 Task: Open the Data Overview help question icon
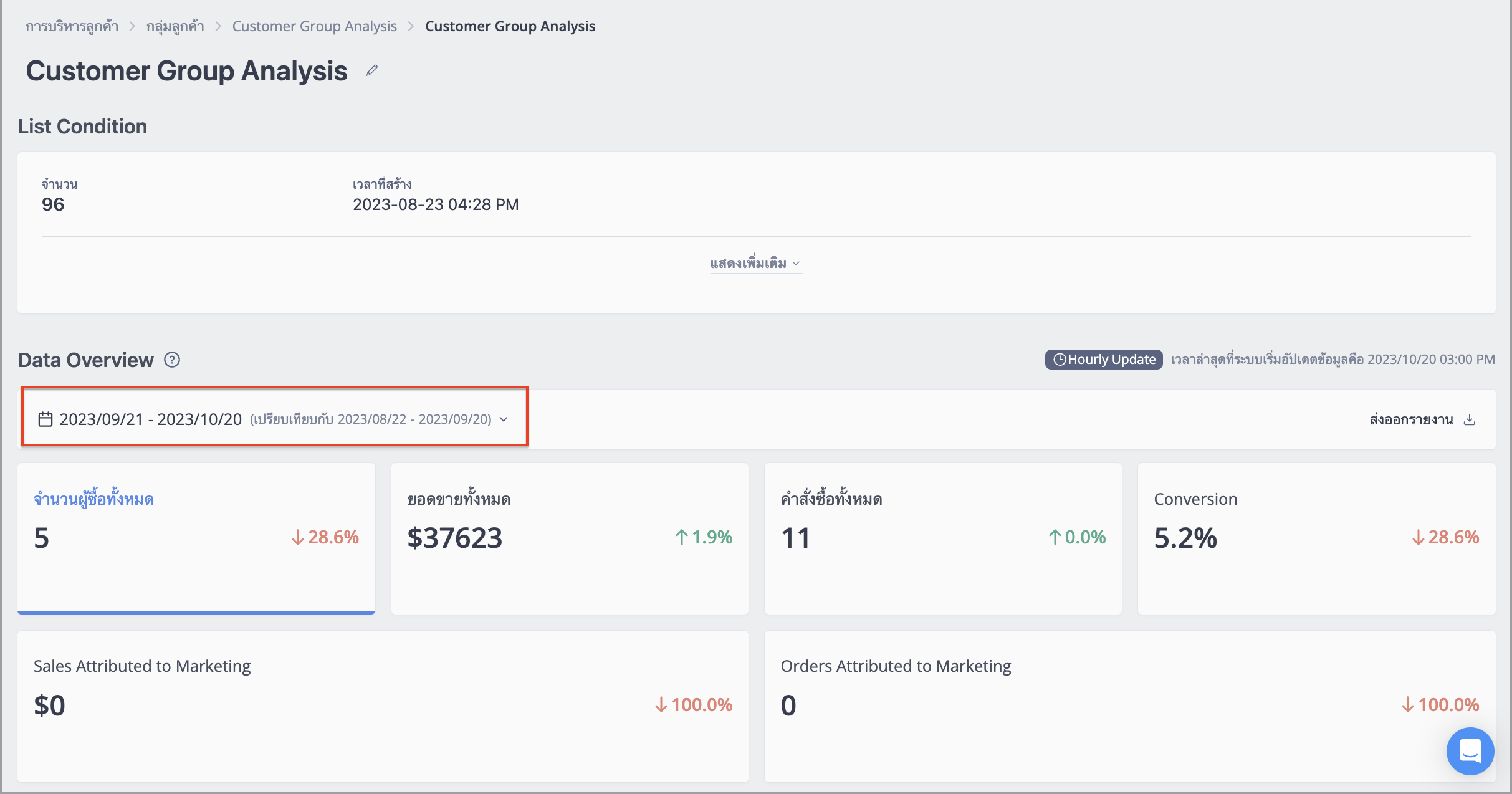coord(172,360)
